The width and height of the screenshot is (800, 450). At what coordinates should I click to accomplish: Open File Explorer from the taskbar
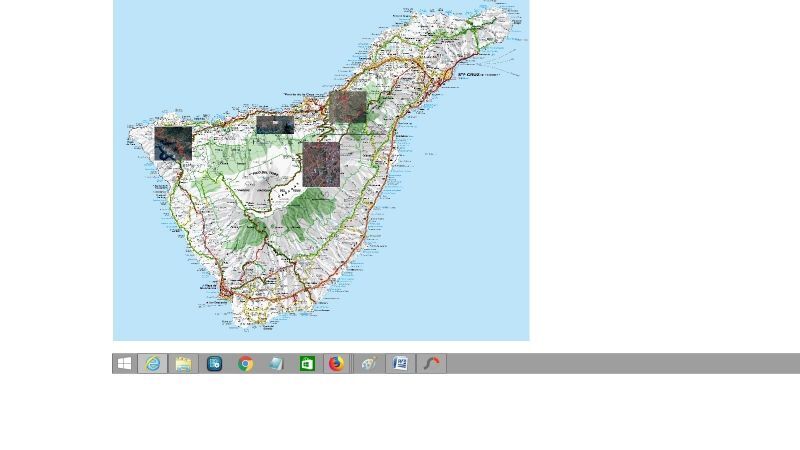pyautogui.click(x=183, y=364)
